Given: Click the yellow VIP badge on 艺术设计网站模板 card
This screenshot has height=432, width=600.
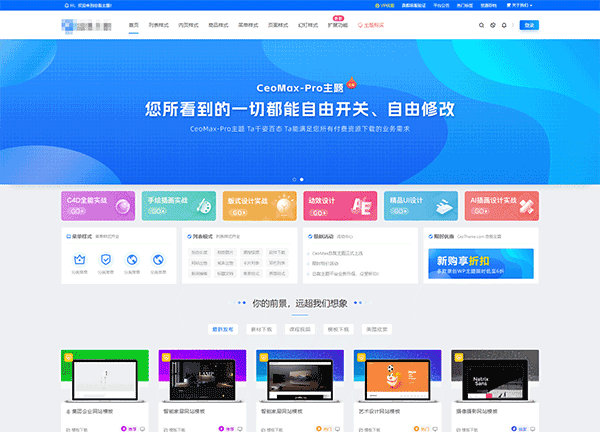Looking at the screenshot, I should click(x=362, y=357).
